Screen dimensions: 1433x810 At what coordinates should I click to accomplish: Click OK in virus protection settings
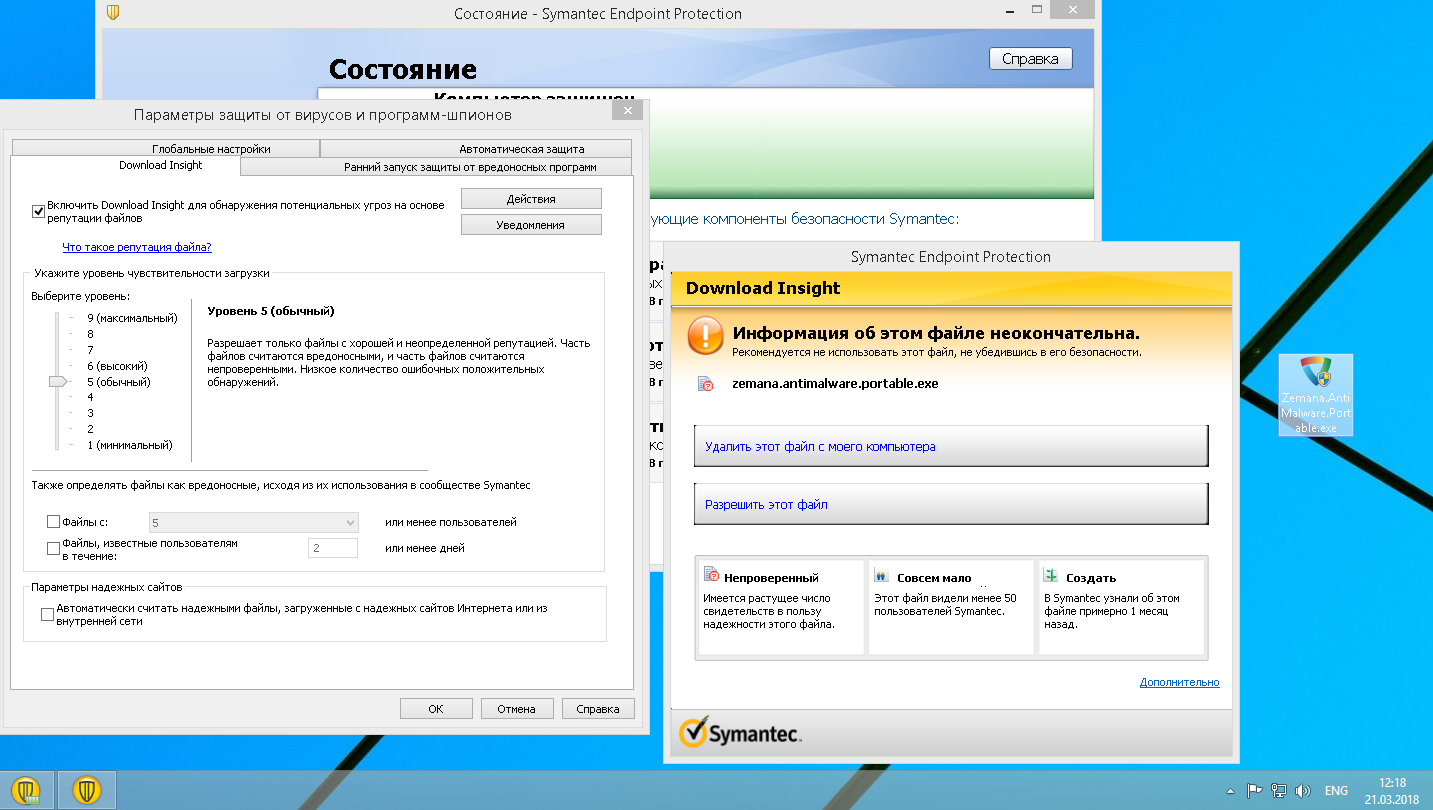pos(436,708)
